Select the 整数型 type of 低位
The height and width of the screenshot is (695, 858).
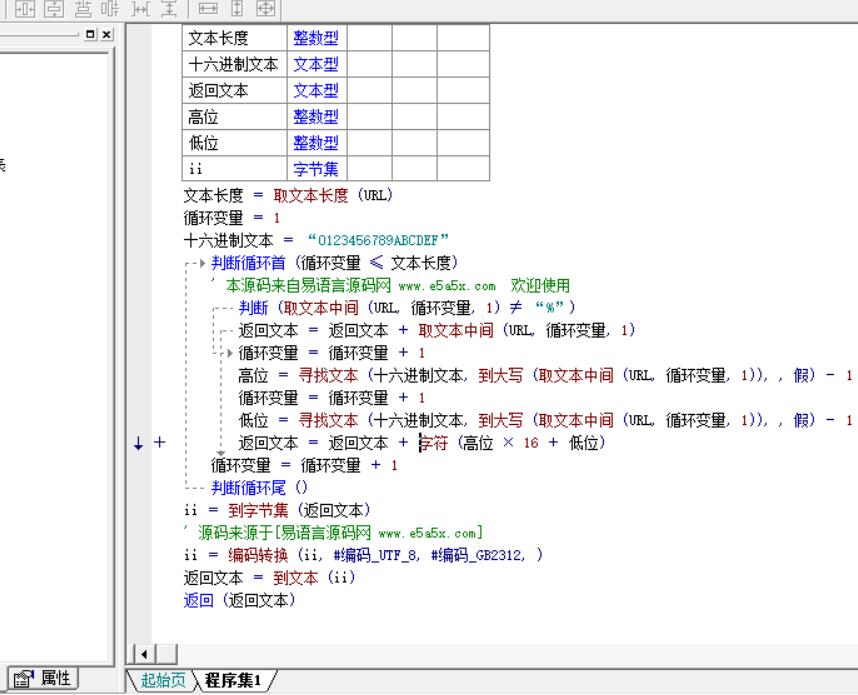pyautogui.click(x=316, y=143)
